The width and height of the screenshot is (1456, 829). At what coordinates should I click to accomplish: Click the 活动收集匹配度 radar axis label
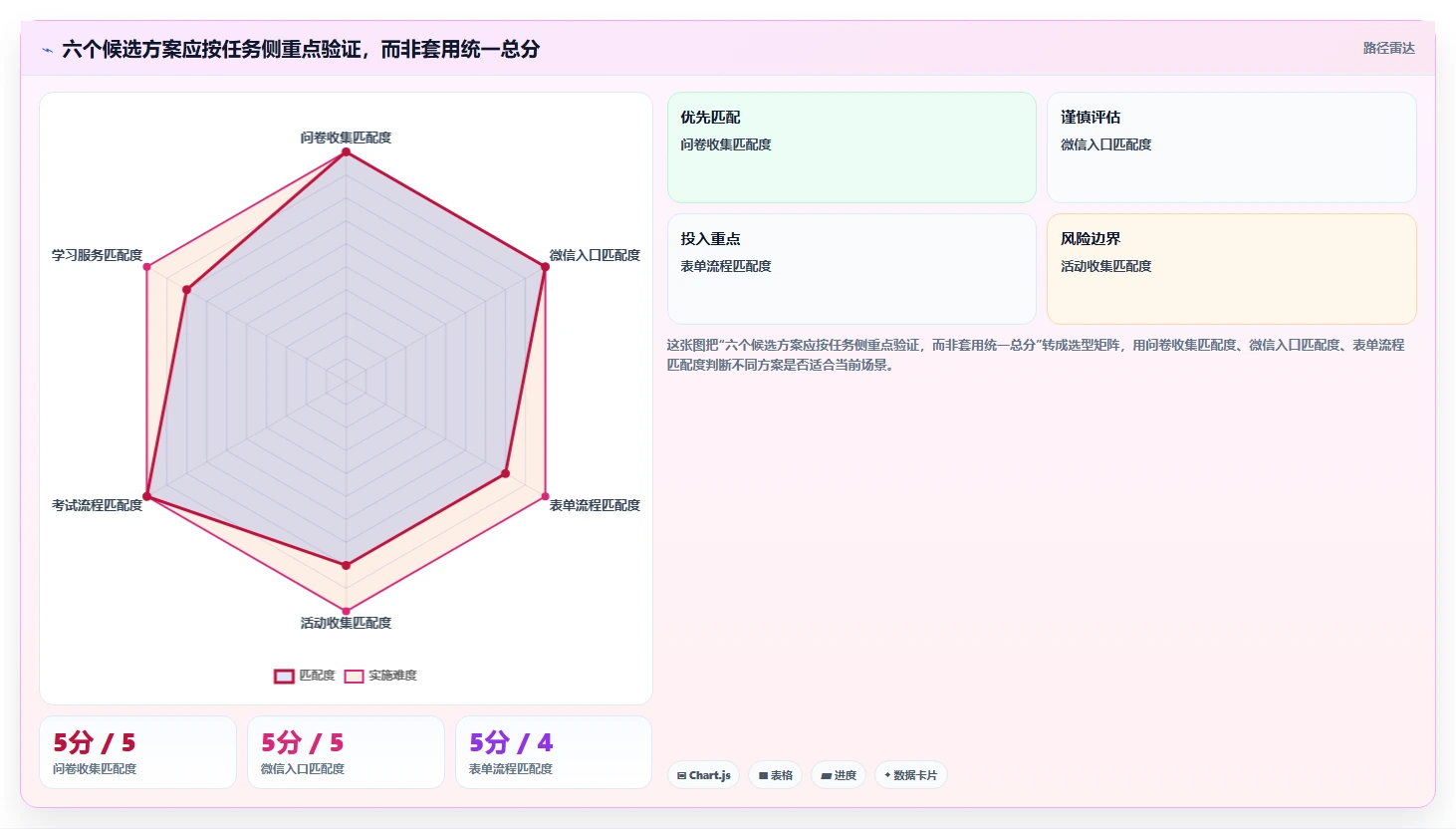pos(346,623)
